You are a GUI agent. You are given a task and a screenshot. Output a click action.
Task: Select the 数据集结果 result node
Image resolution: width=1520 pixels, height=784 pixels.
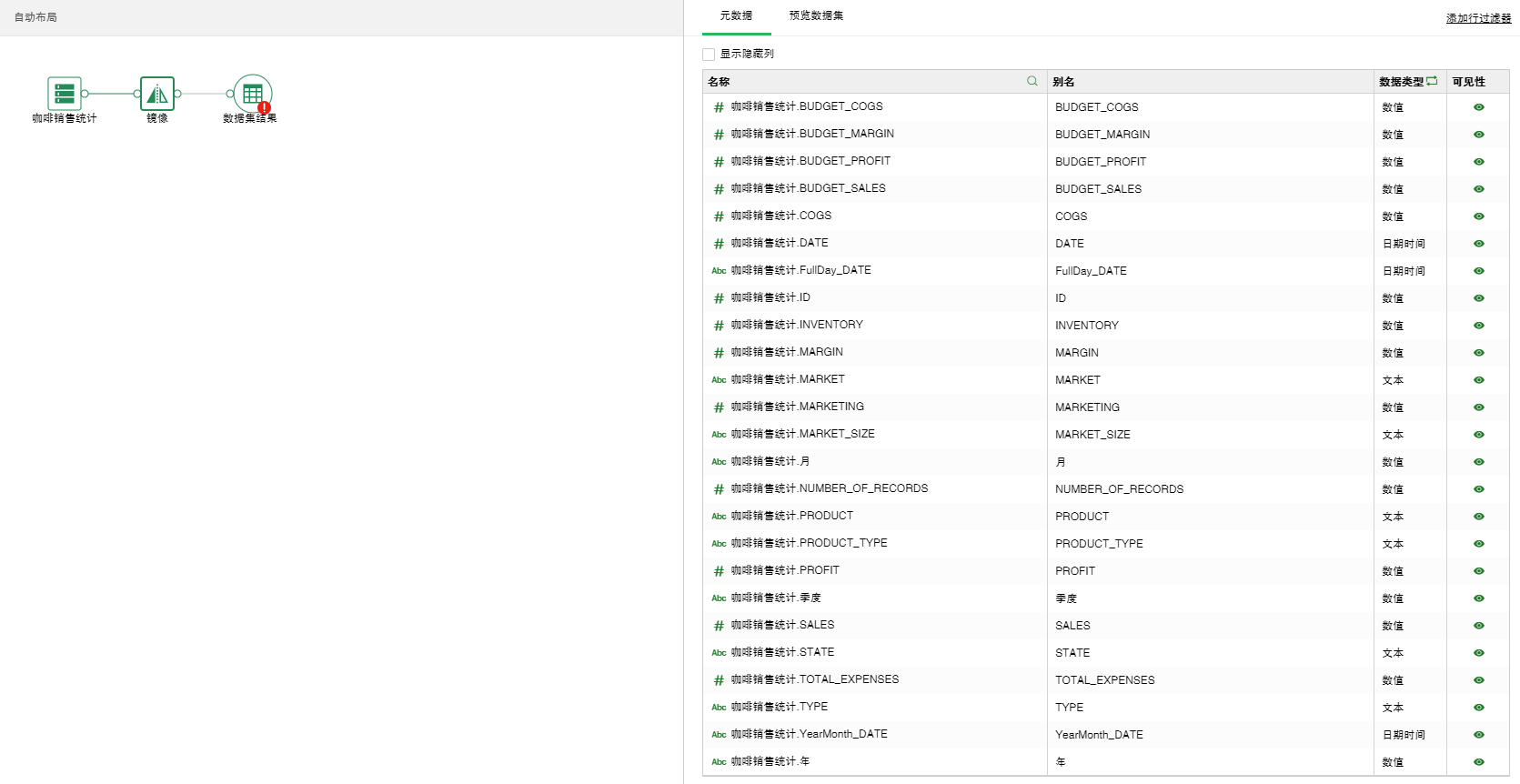coord(252,94)
